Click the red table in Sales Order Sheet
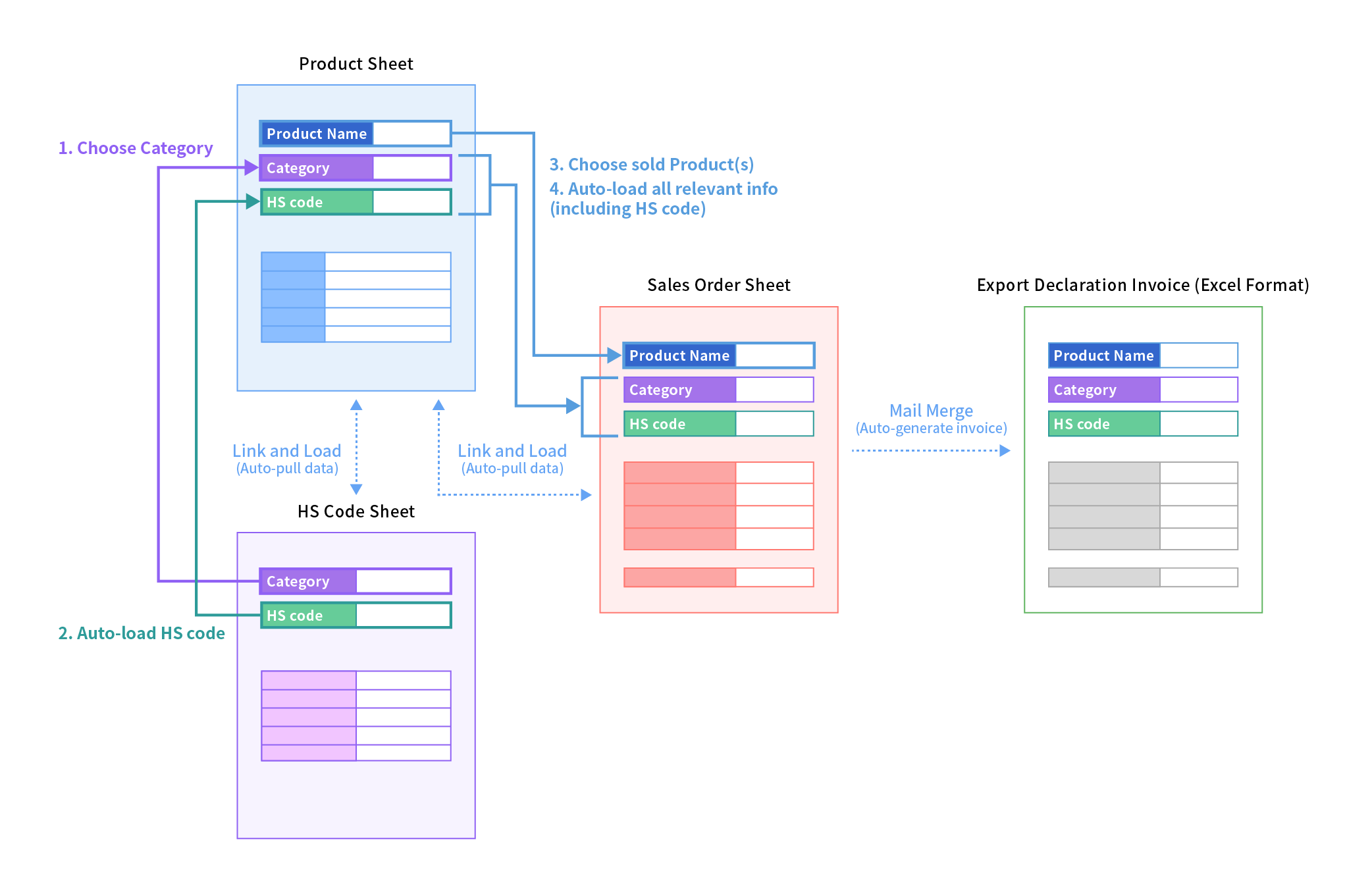Screen dimensions: 1372x890 coord(718,506)
